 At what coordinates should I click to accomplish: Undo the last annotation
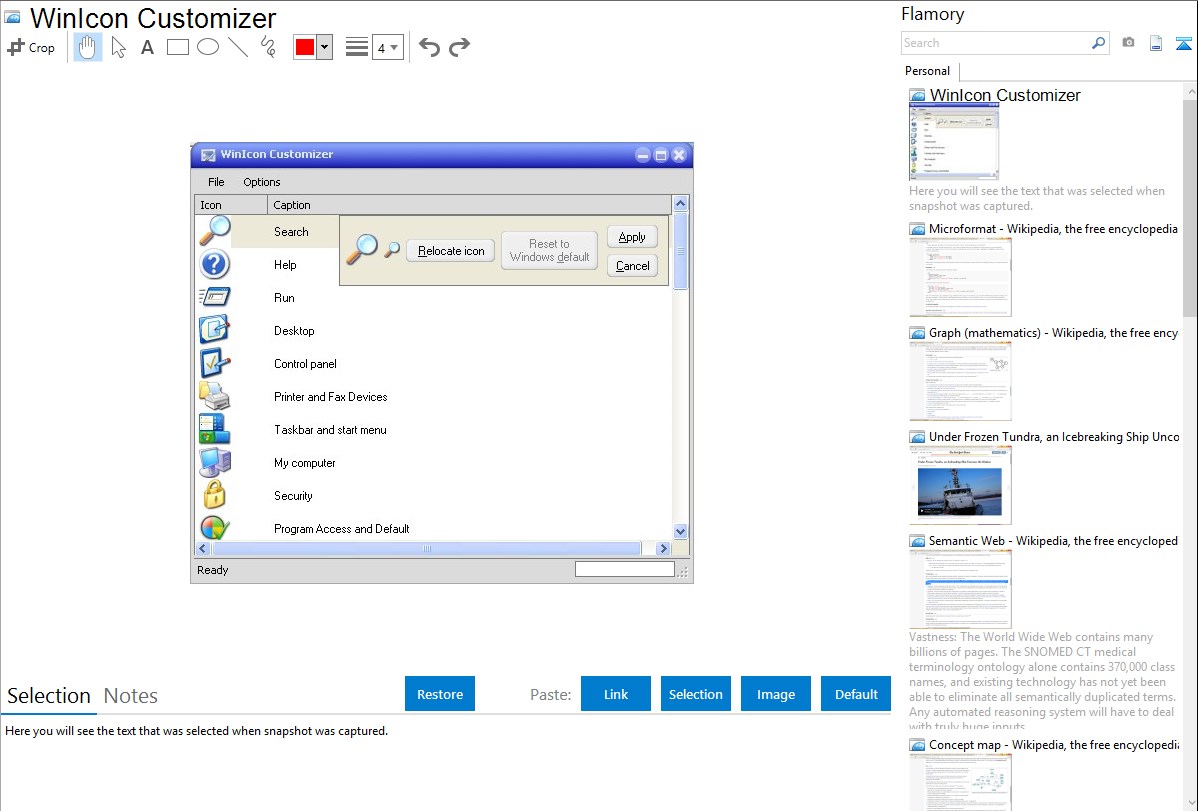(429, 47)
